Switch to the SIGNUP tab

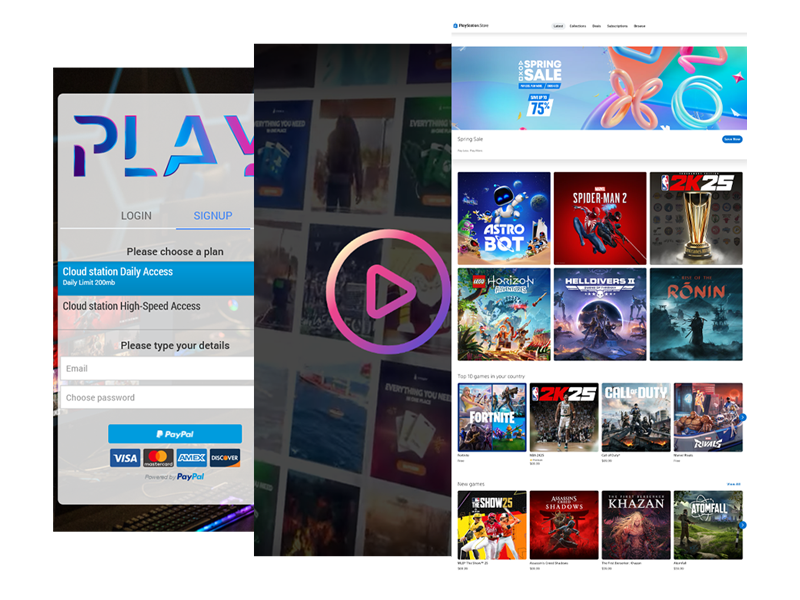(212, 216)
